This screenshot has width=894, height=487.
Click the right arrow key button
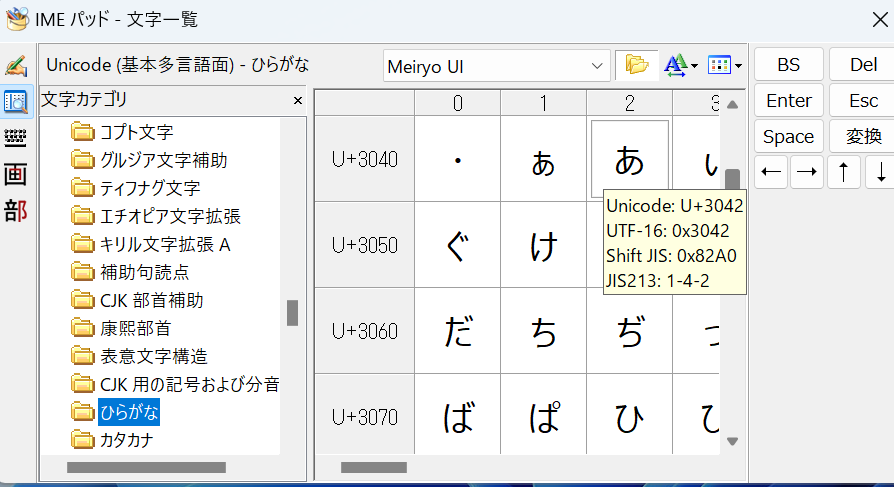[x=807, y=172]
